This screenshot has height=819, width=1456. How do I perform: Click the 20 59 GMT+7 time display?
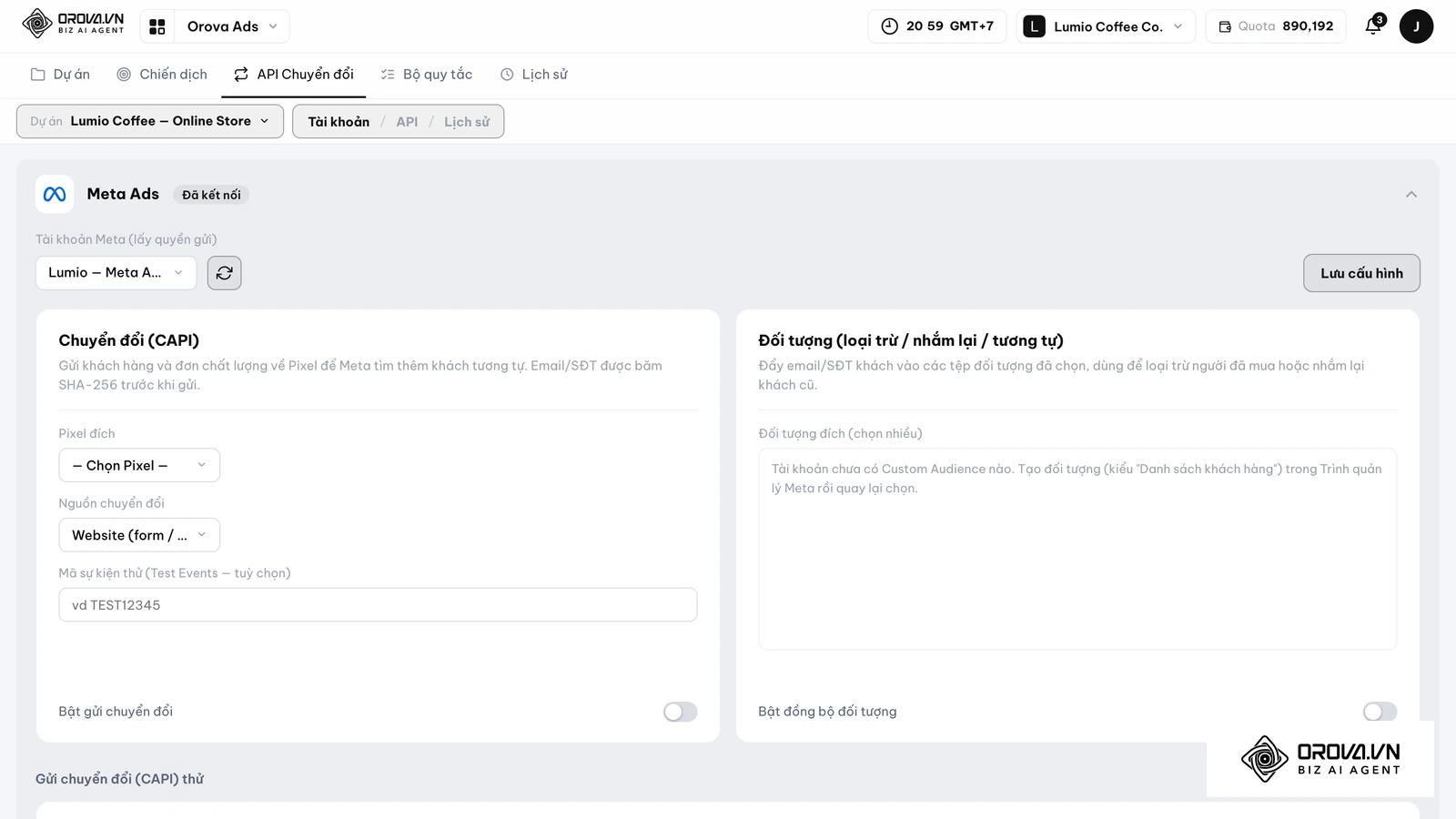[x=937, y=26]
